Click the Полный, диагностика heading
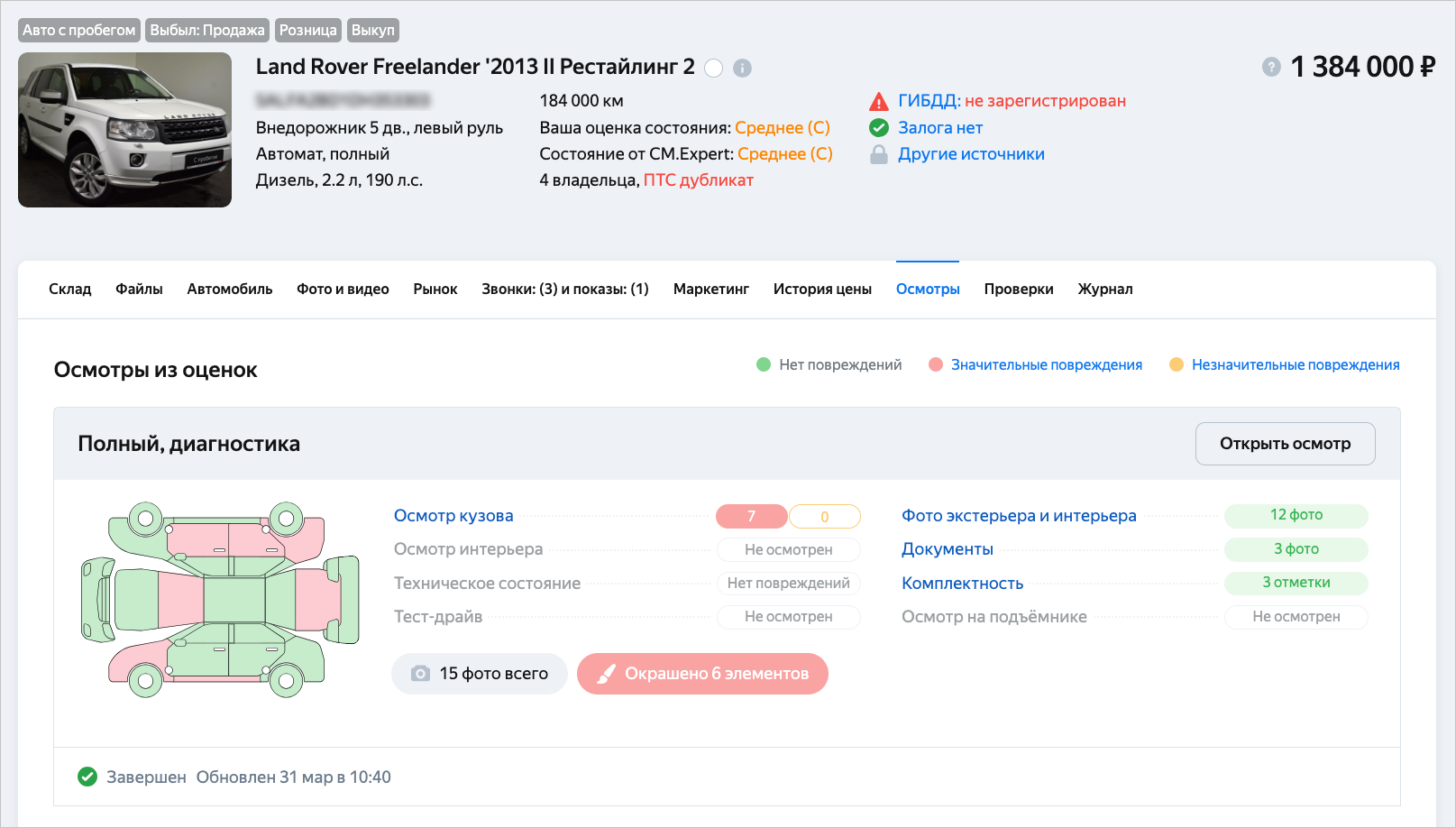Image resolution: width=1456 pixels, height=828 pixels. (189, 444)
